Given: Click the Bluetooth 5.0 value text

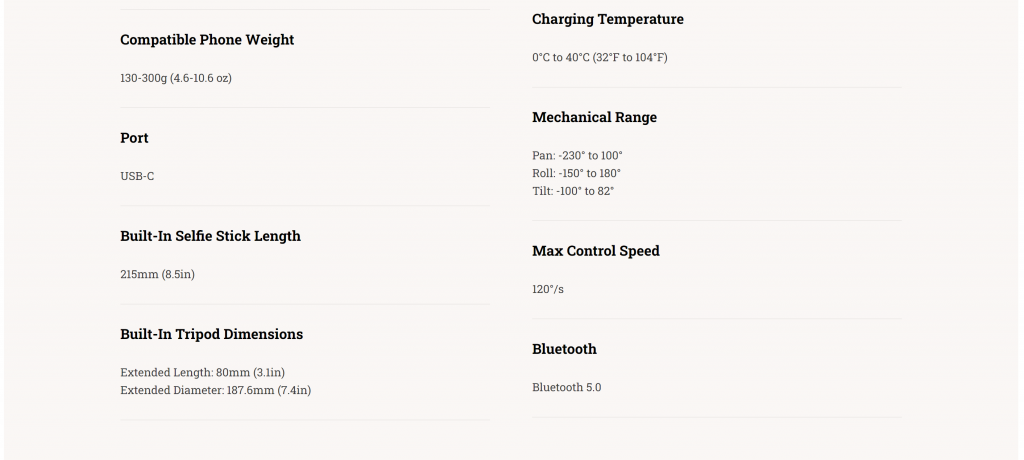Looking at the screenshot, I should coord(567,387).
